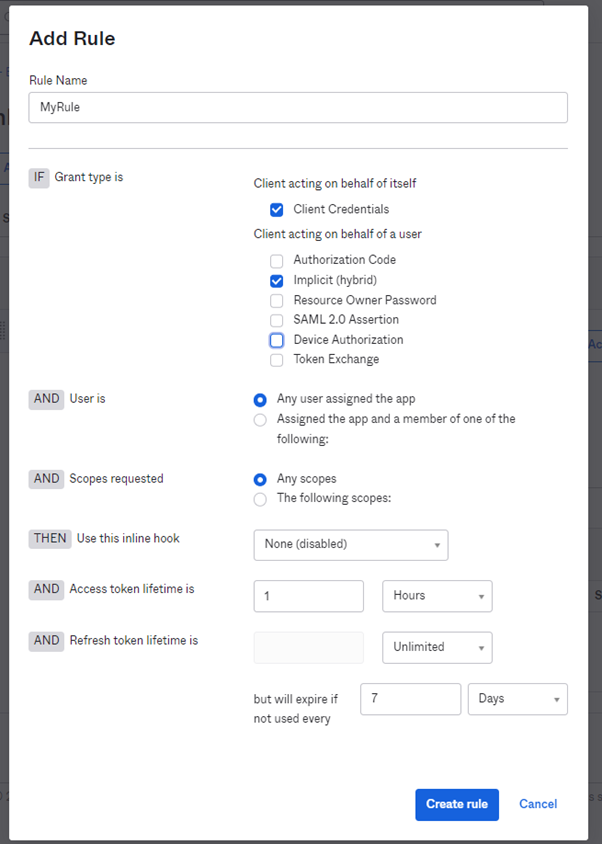Open the inline hook None (disabled) dropdown
Viewport: 602px width, 844px height.
point(351,545)
